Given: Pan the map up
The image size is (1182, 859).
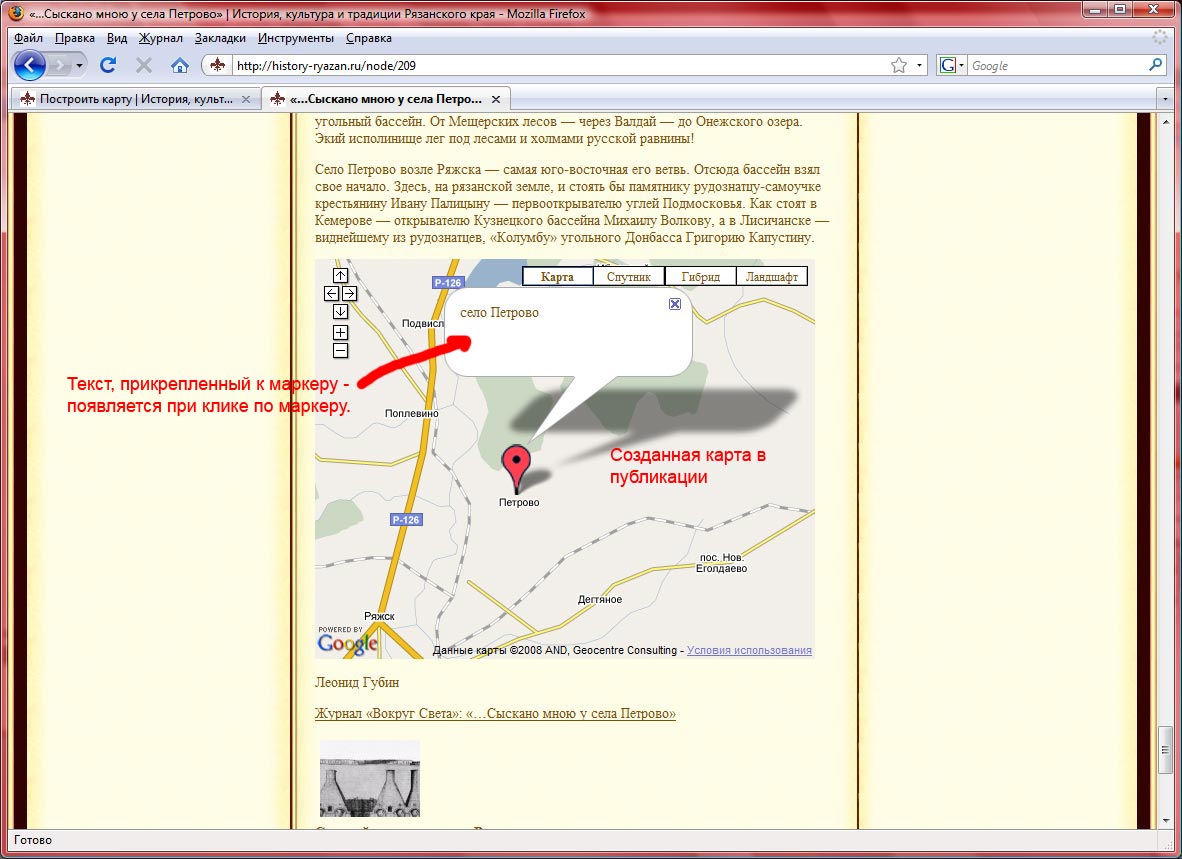Looking at the screenshot, I should click(x=341, y=276).
